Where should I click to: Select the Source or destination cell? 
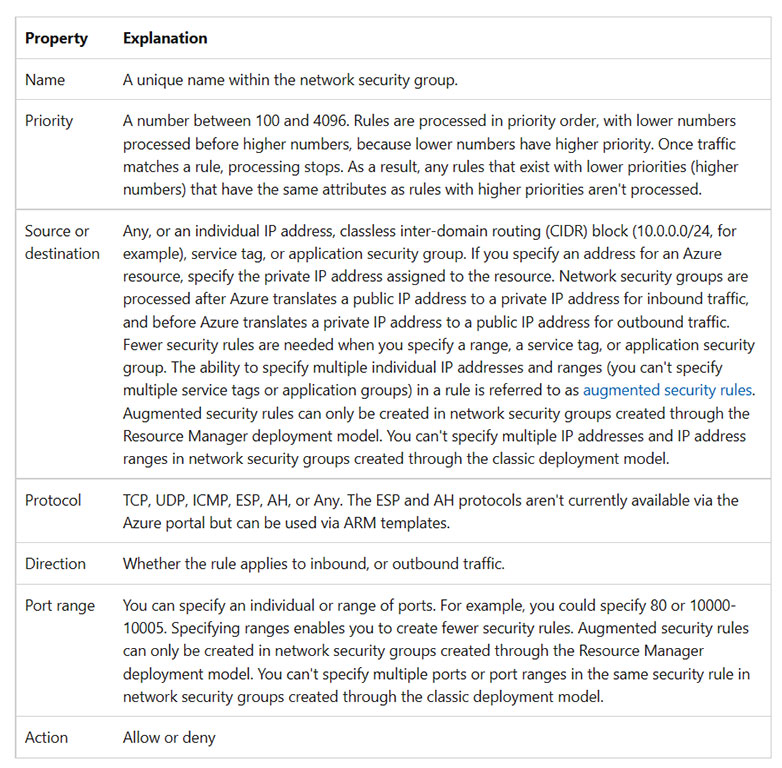pyautogui.click(x=62, y=242)
